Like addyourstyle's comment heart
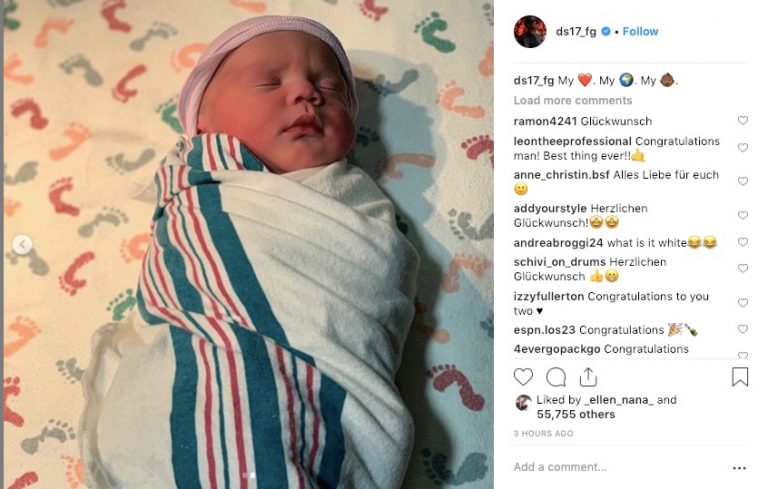 pyautogui.click(x=743, y=215)
